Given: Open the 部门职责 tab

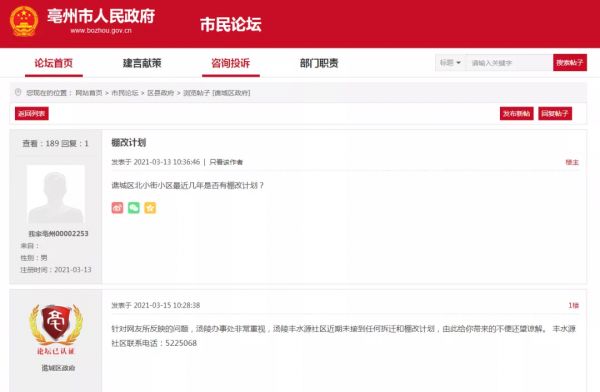Looking at the screenshot, I should pos(319,63).
